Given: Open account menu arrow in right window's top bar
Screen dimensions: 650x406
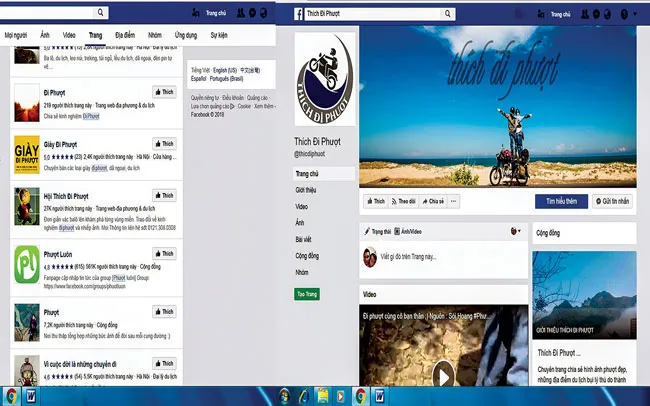Looking at the screenshot, I should coord(635,14).
